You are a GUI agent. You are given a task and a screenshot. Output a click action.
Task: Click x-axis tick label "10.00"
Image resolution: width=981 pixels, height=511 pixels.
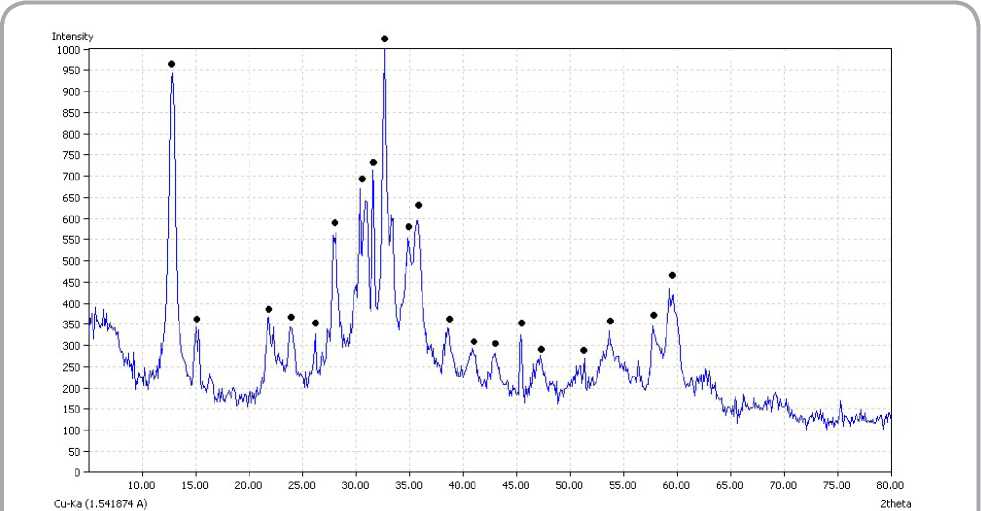point(142,485)
